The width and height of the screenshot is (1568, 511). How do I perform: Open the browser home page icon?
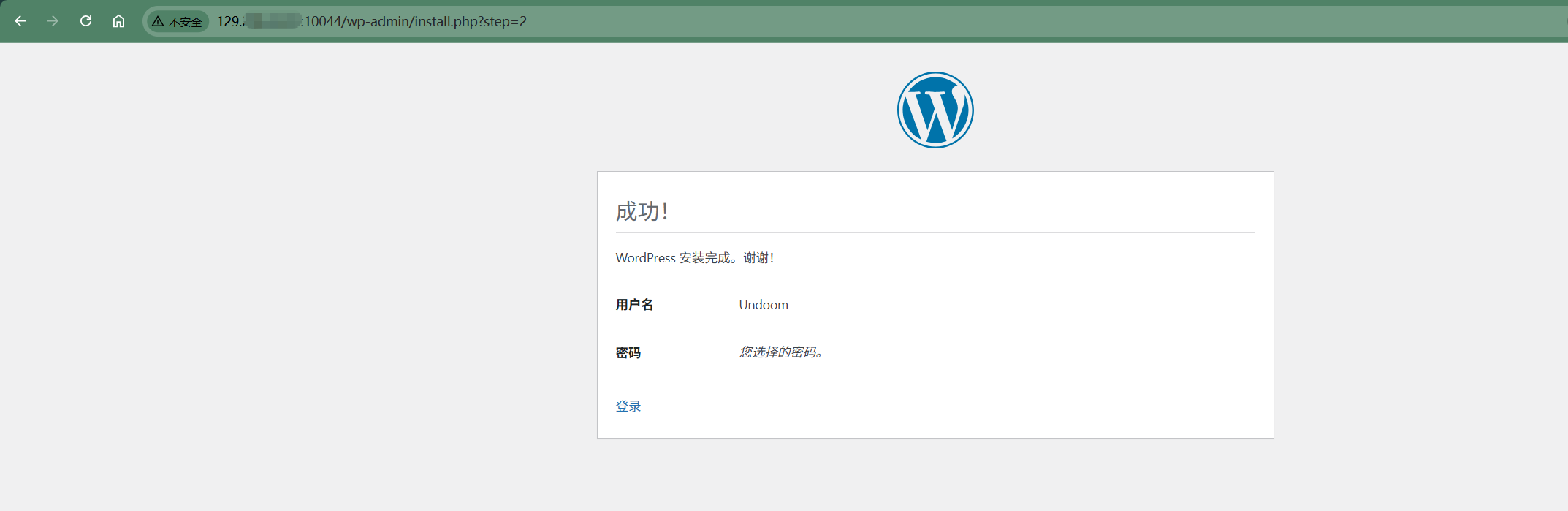tap(118, 21)
